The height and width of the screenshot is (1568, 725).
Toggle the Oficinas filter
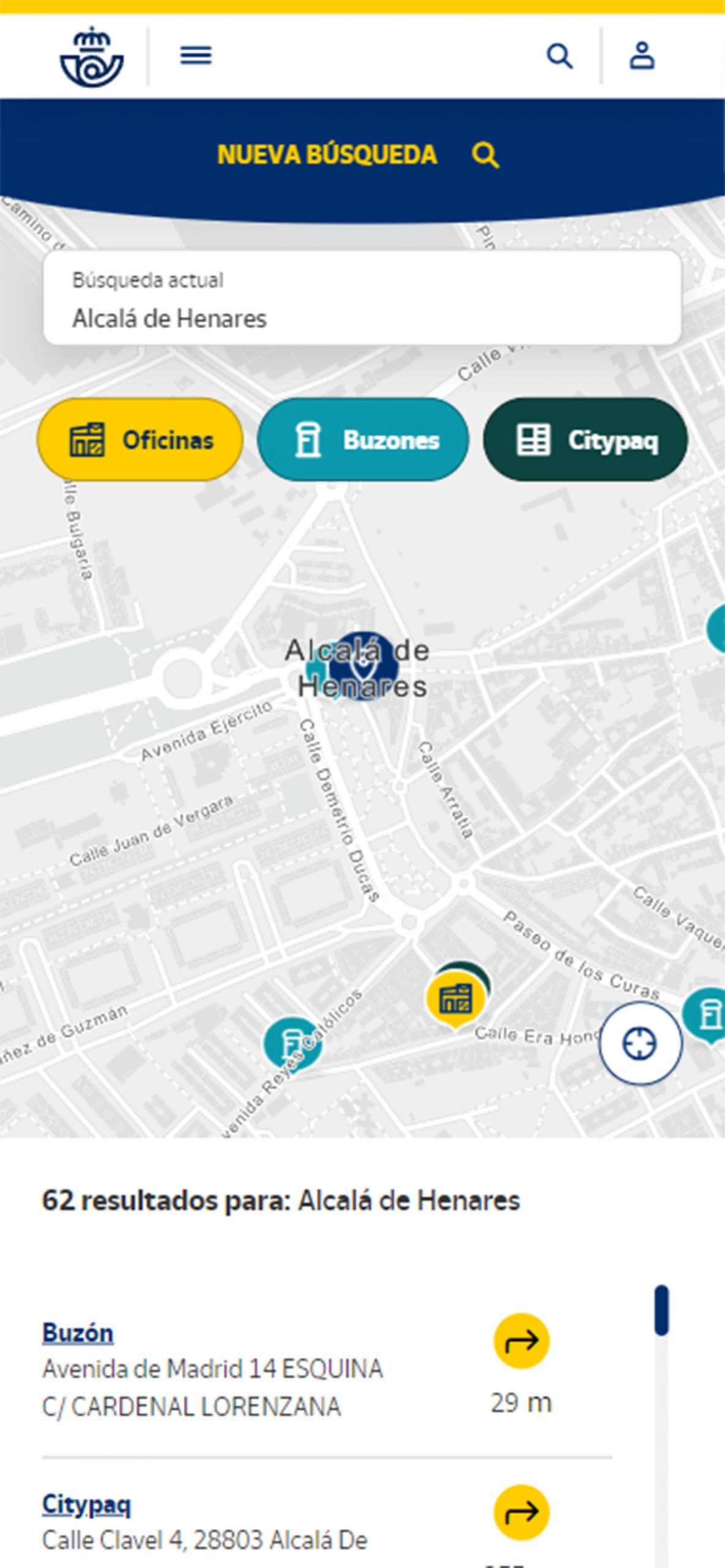140,439
